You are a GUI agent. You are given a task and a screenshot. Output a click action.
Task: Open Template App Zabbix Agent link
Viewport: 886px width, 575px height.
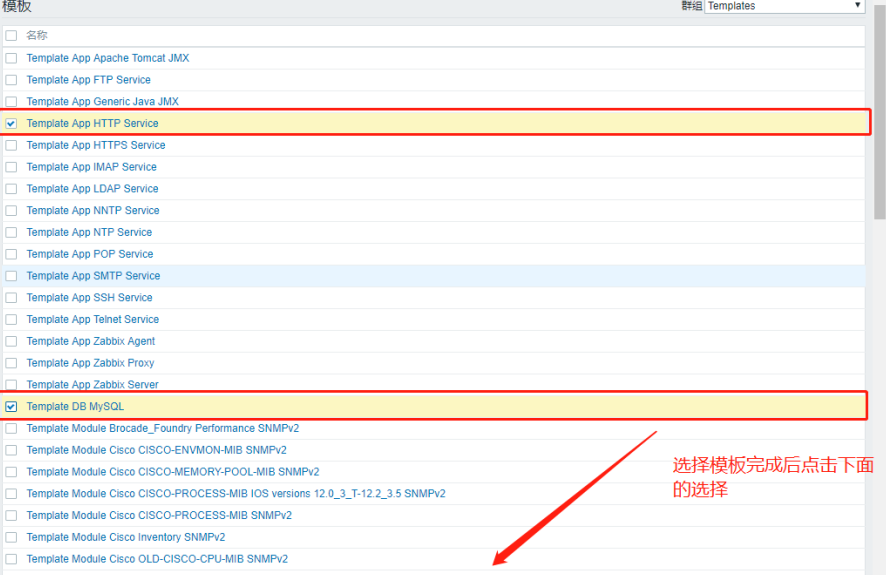click(x=91, y=341)
